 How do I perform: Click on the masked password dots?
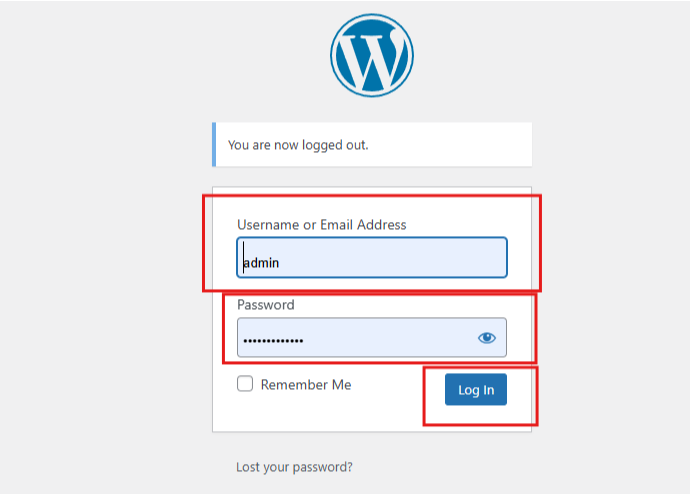tap(273, 341)
